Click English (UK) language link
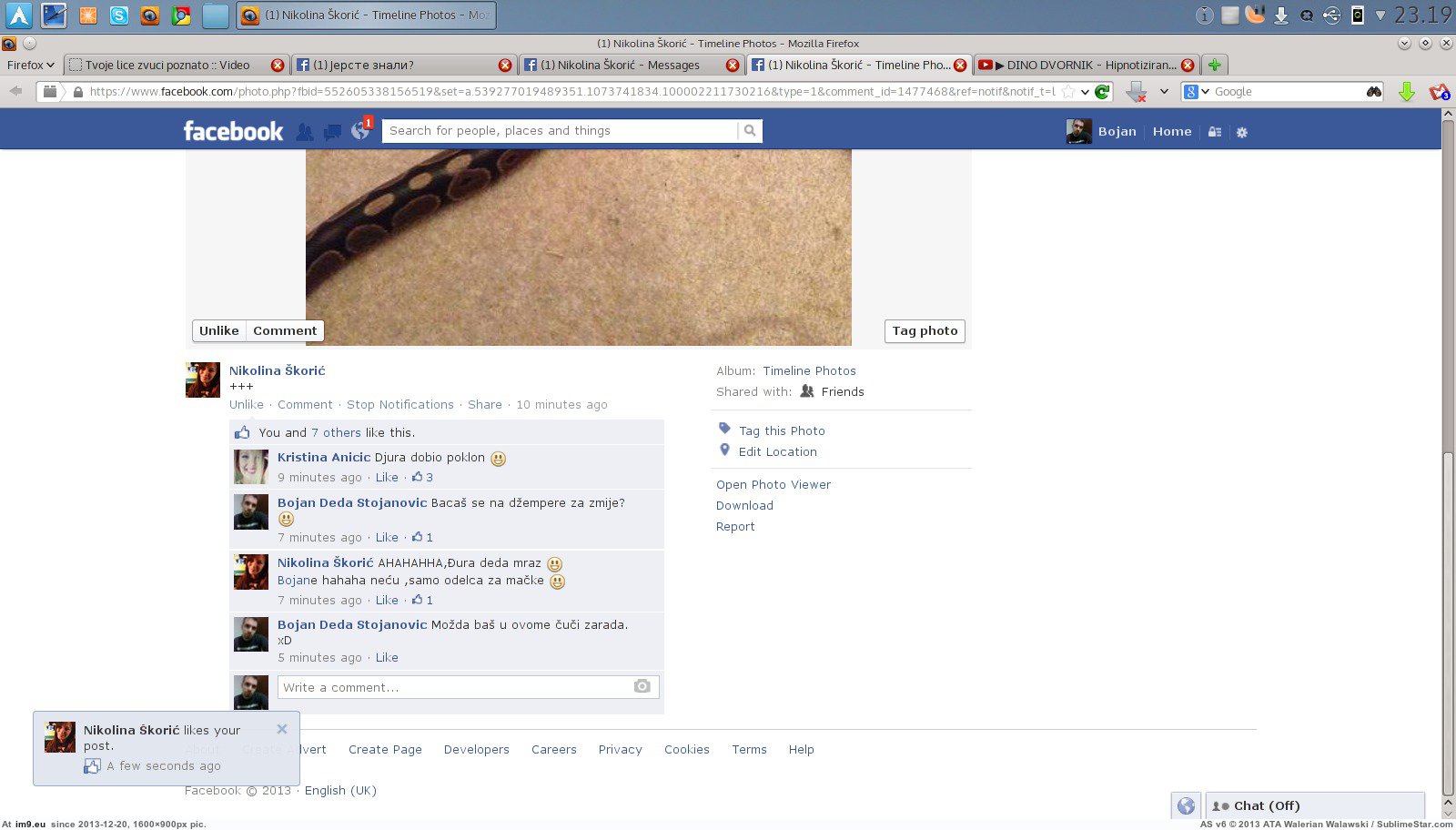Viewport: 1456px width, 830px height. pyautogui.click(x=340, y=791)
